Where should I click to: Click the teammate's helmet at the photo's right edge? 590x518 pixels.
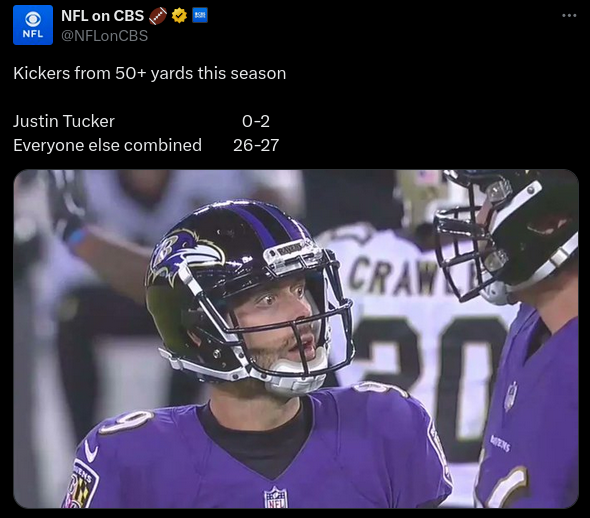click(506, 236)
